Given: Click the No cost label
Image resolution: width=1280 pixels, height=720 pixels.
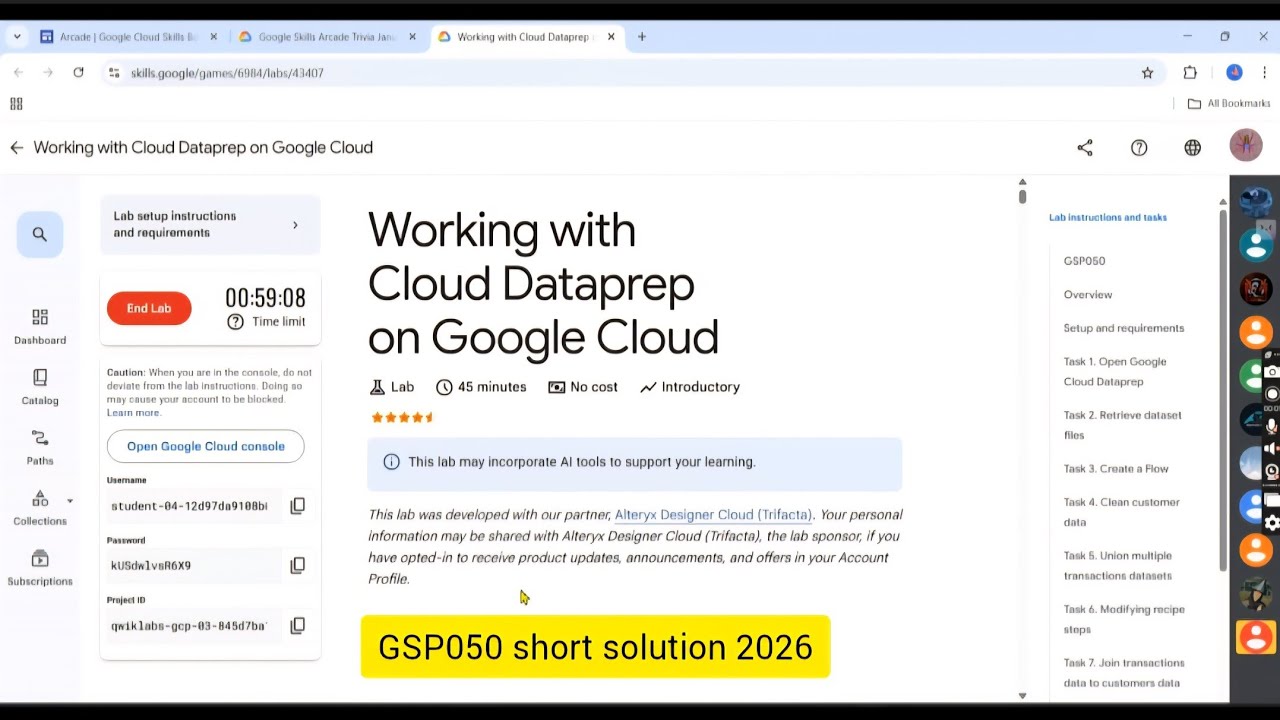Looking at the screenshot, I should [583, 387].
